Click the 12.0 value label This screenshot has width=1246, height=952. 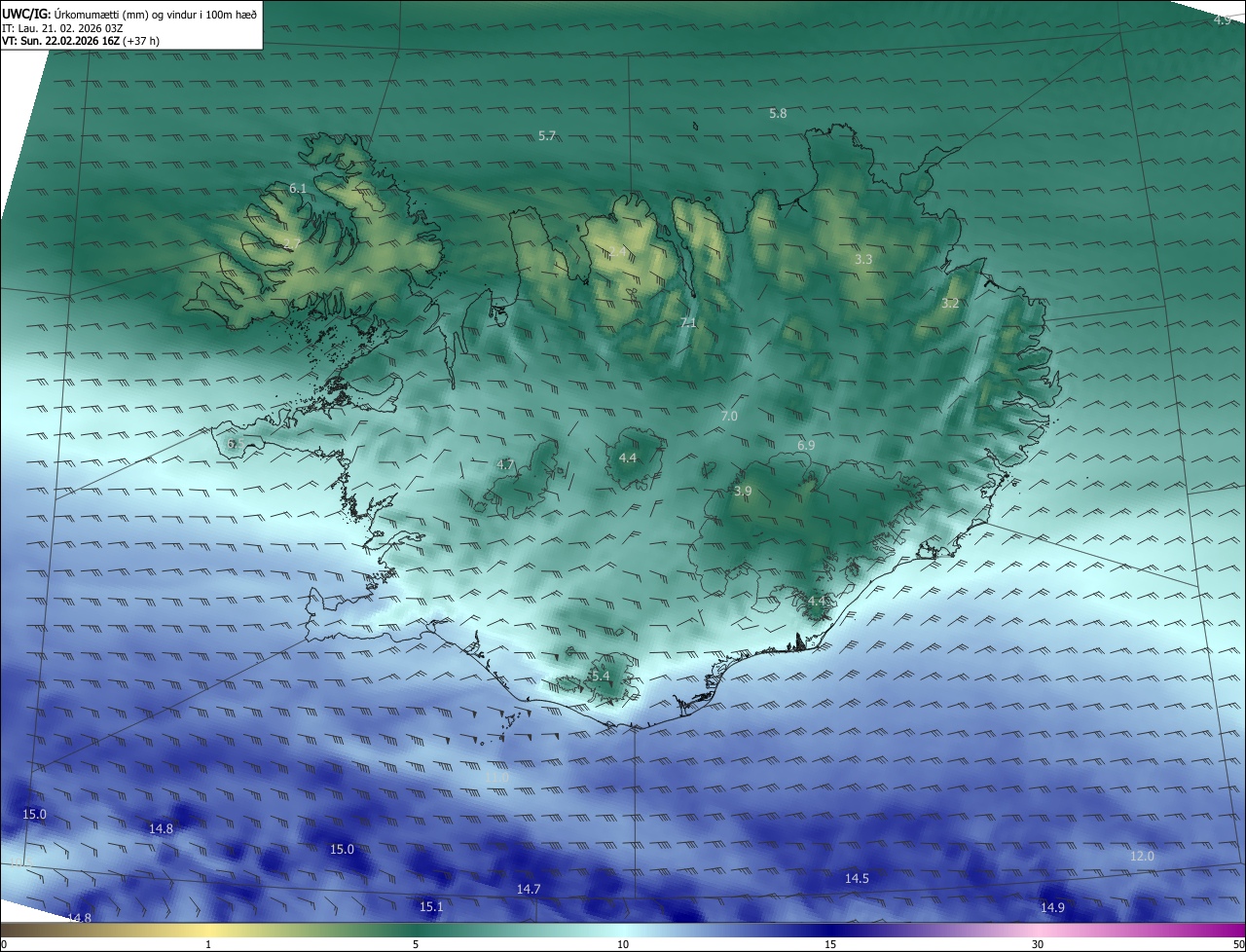click(x=1142, y=857)
